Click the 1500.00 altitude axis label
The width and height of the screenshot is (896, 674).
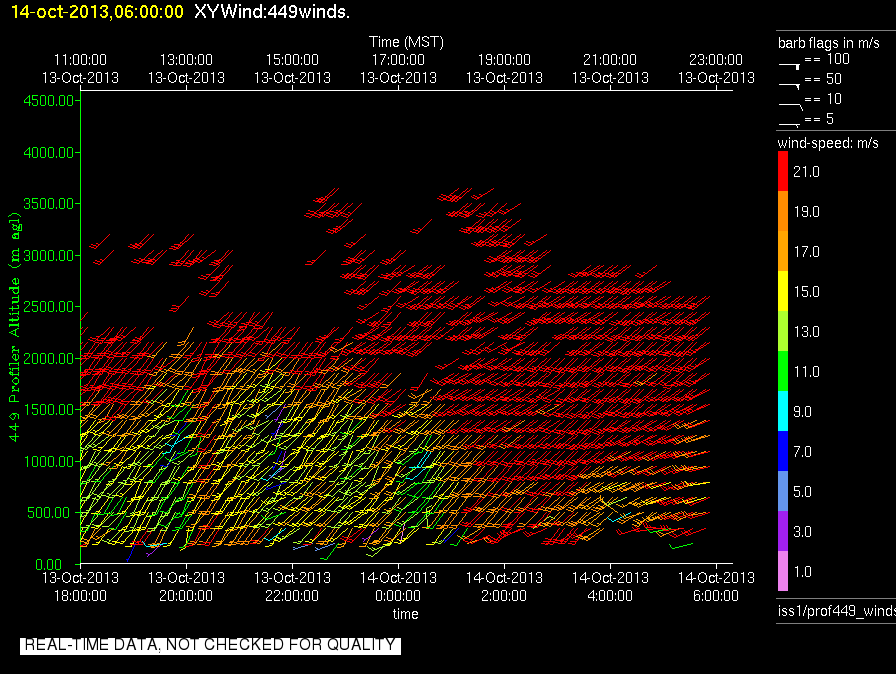click(49, 410)
